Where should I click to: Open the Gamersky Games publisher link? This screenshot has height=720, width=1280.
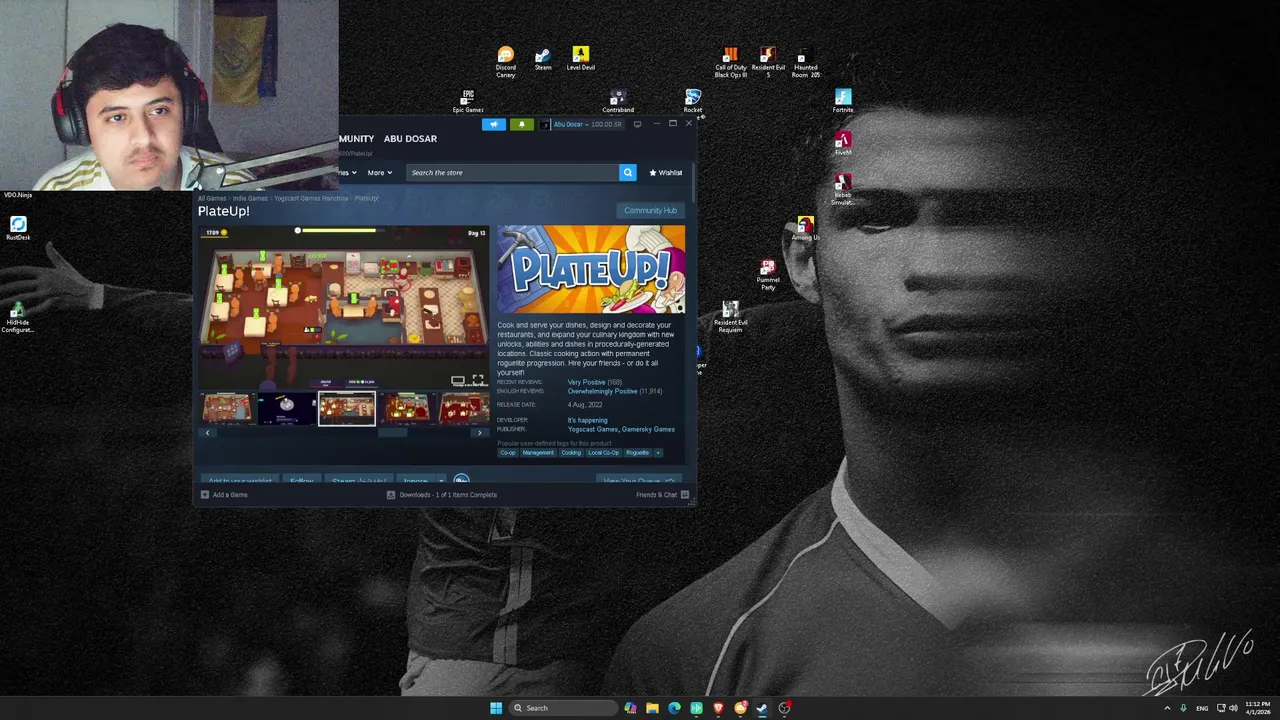pyautogui.click(x=648, y=429)
